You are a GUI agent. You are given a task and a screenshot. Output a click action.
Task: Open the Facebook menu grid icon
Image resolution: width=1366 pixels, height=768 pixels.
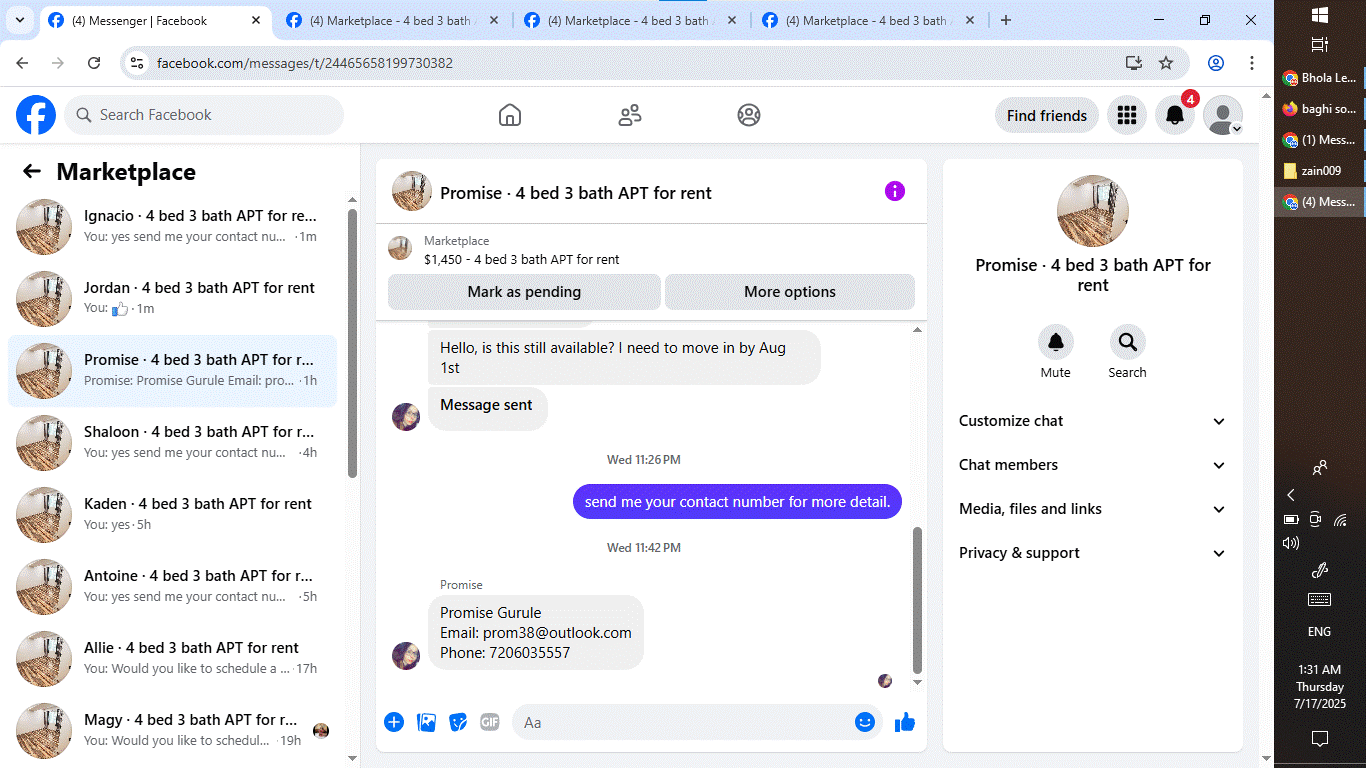pos(1127,115)
